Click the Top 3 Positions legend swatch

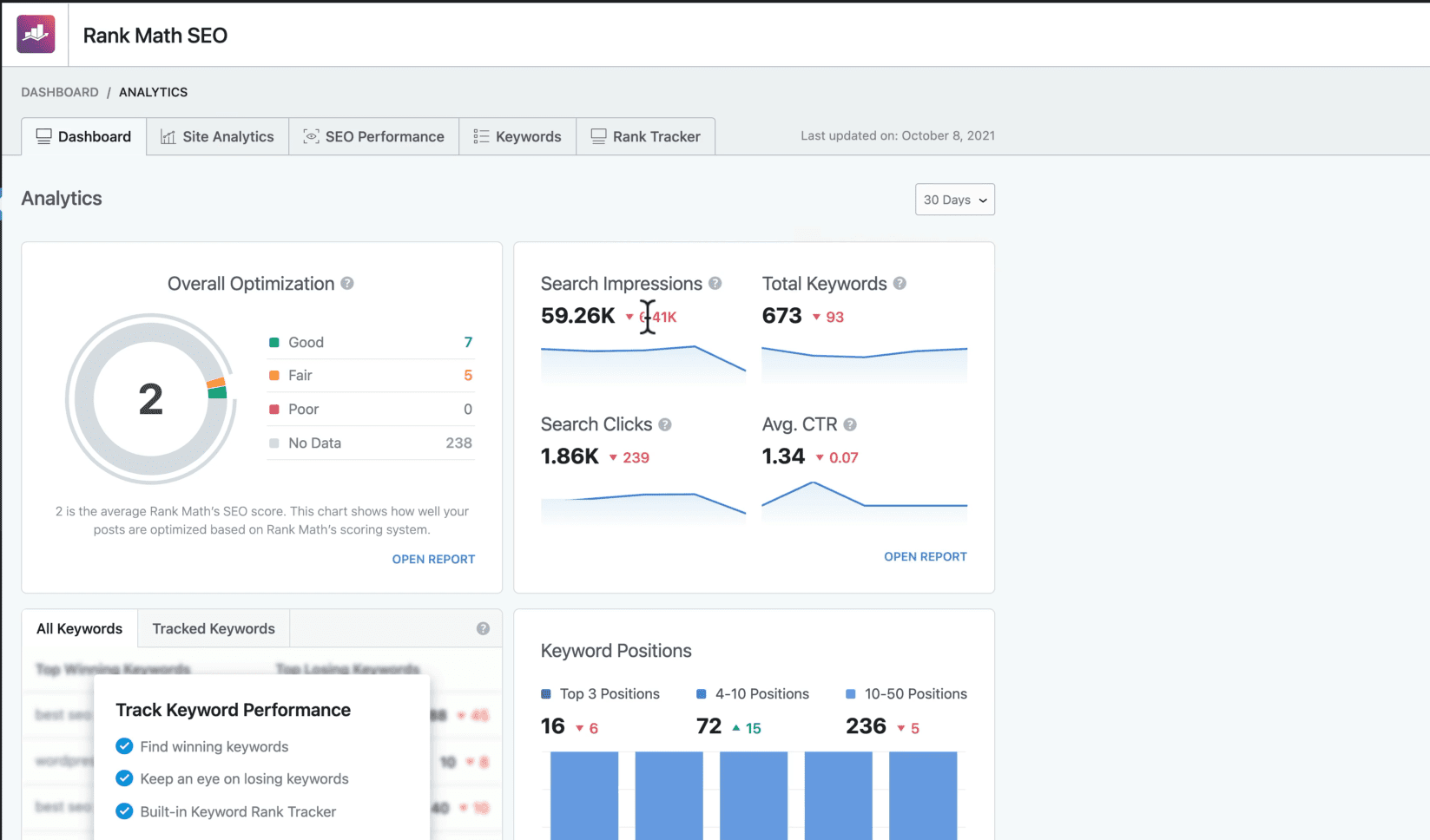pos(546,694)
